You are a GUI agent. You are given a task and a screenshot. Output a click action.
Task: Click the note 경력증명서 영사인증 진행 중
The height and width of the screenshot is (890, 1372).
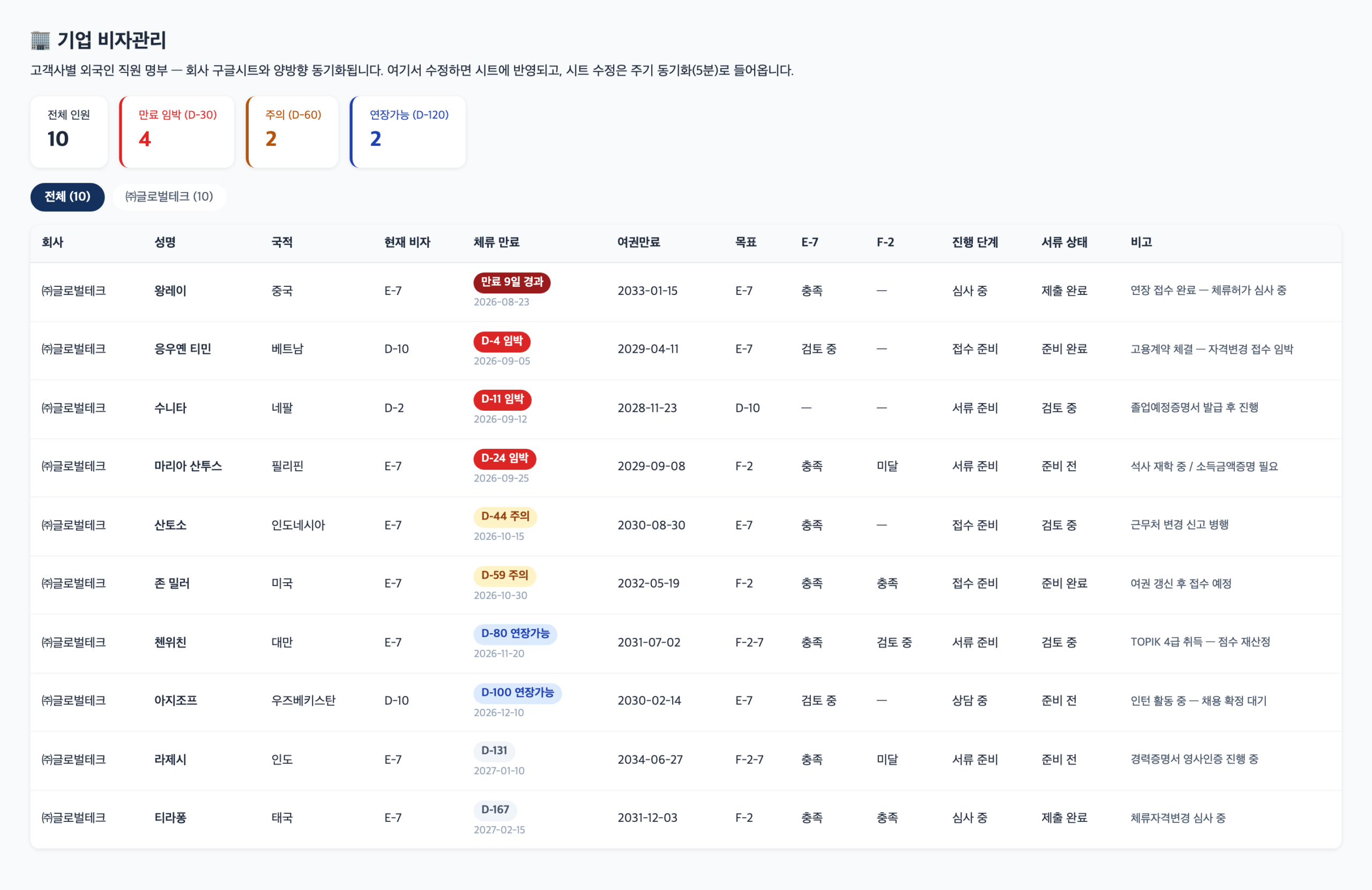point(1194,759)
